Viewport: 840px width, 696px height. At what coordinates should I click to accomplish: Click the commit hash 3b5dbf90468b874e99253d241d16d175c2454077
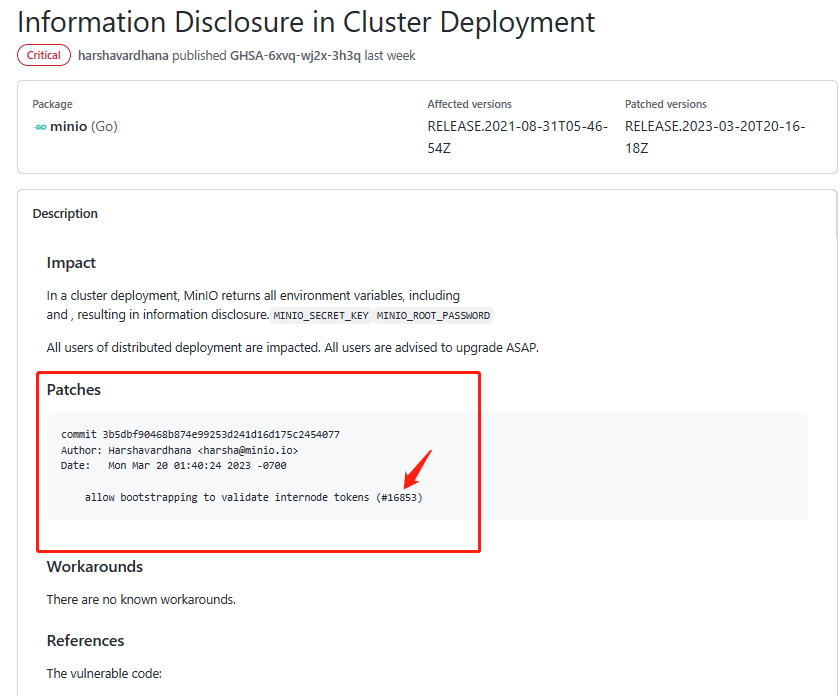click(221, 435)
